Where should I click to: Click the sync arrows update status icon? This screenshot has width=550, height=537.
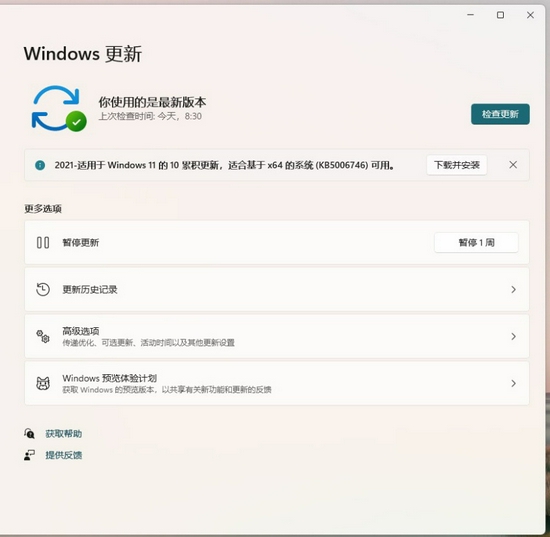(x=59, y=108)
